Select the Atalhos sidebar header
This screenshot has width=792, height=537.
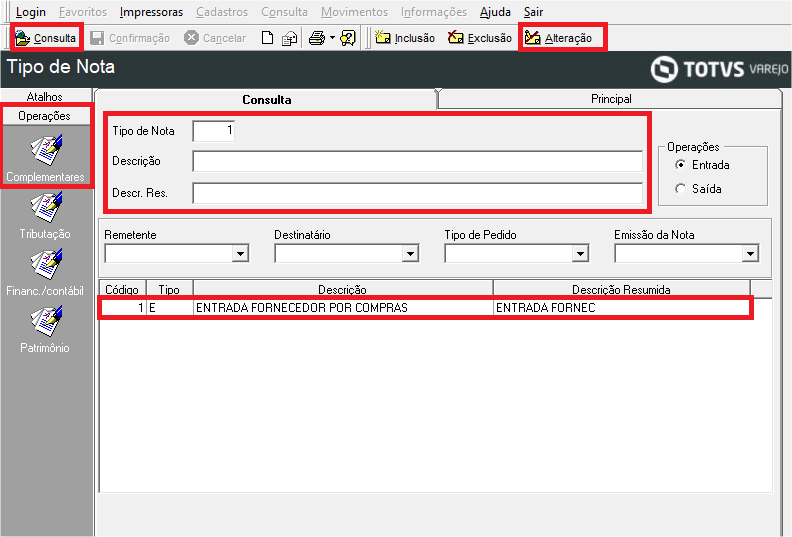point(45,96)
